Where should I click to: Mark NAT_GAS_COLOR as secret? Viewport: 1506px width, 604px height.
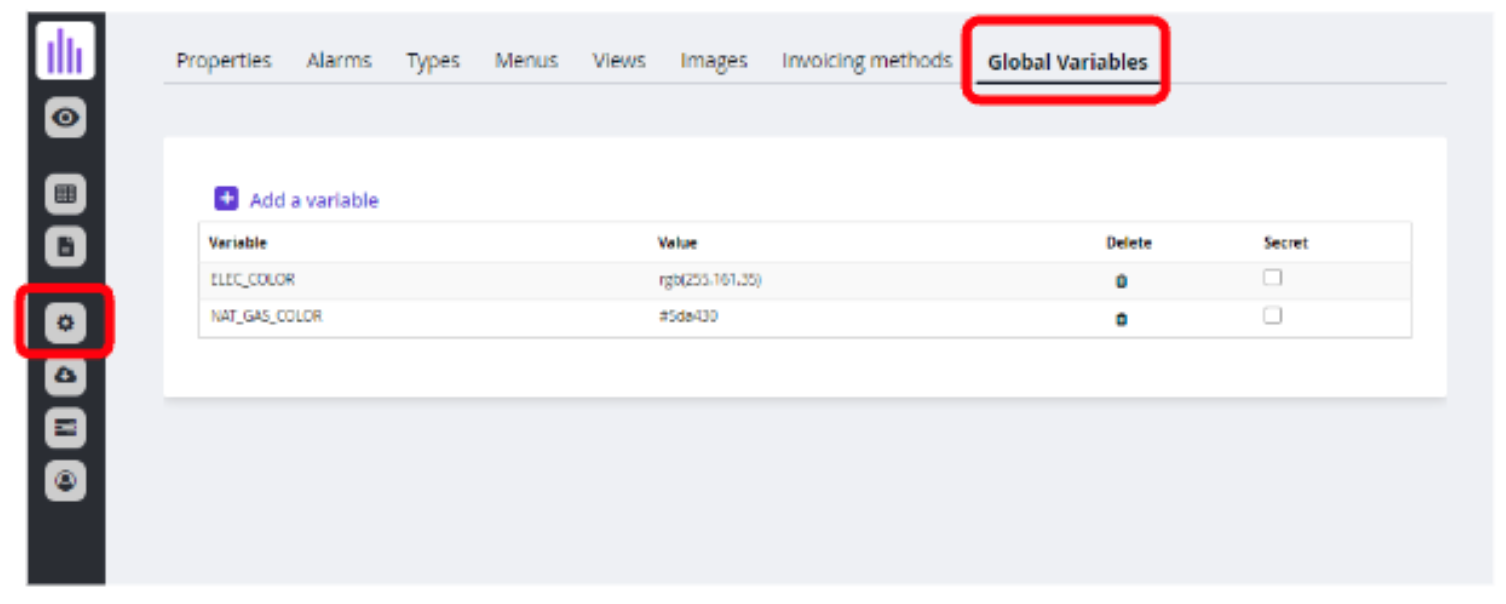click(x=1272, y=316)
